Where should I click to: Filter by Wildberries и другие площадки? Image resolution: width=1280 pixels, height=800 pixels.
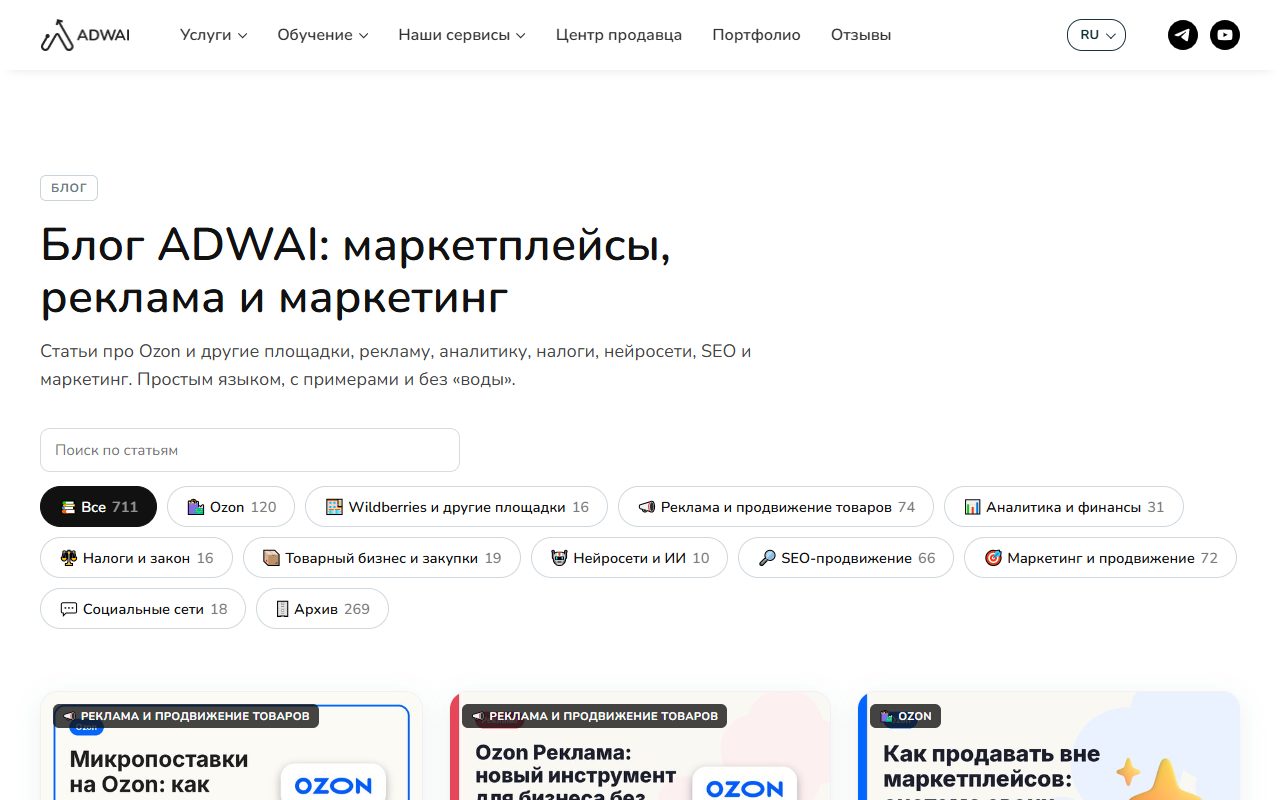(457, 507)
